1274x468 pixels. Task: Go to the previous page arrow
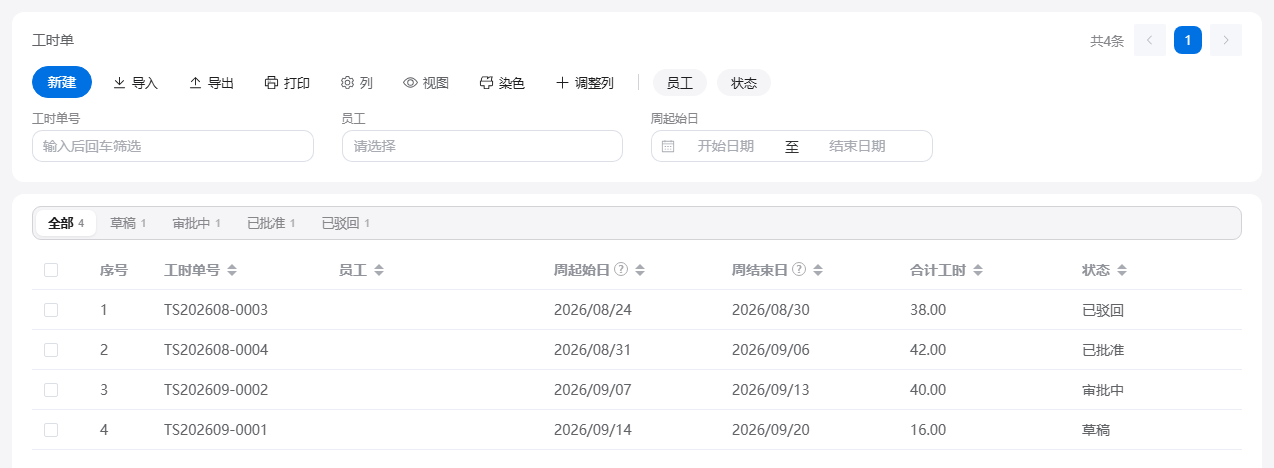[x=1150, y=40]
